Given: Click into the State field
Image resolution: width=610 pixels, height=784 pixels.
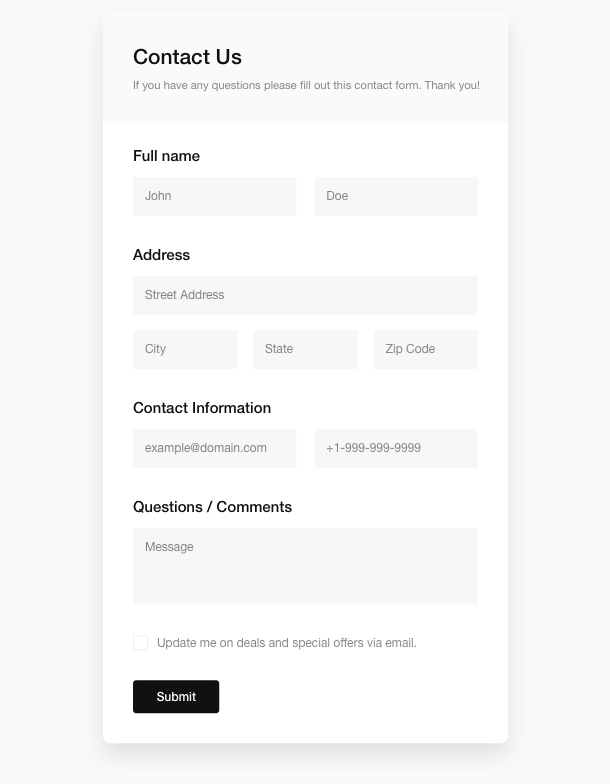Looking at the screenshot, I should (x=305, y=349).
